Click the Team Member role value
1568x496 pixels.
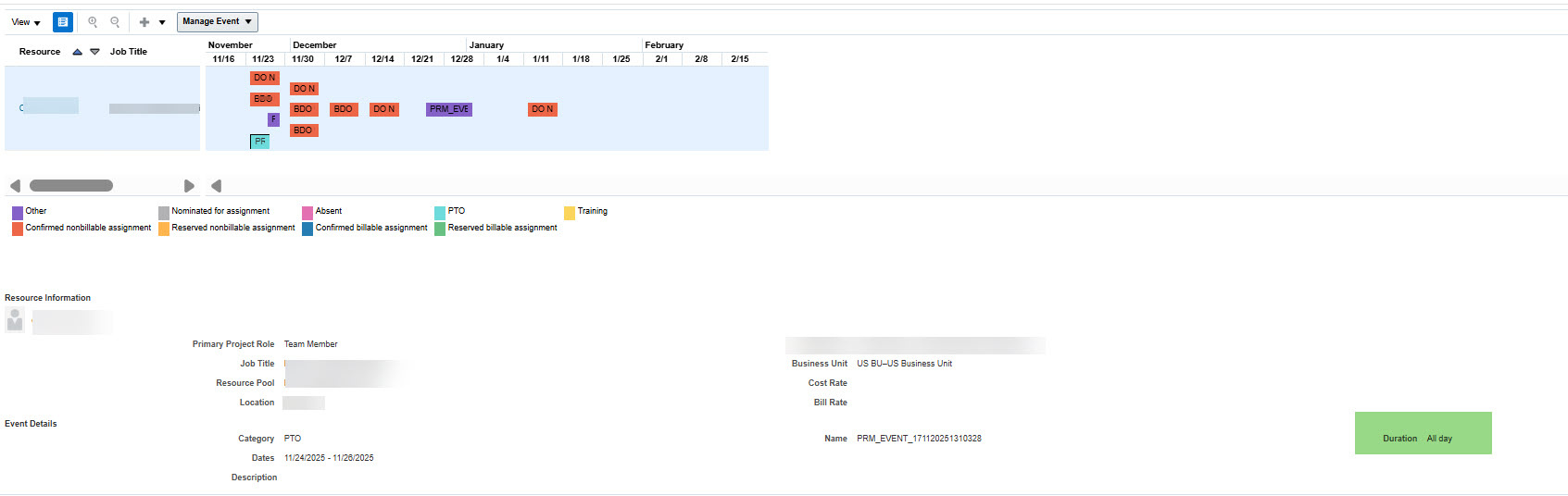click(x=310, y=344)
